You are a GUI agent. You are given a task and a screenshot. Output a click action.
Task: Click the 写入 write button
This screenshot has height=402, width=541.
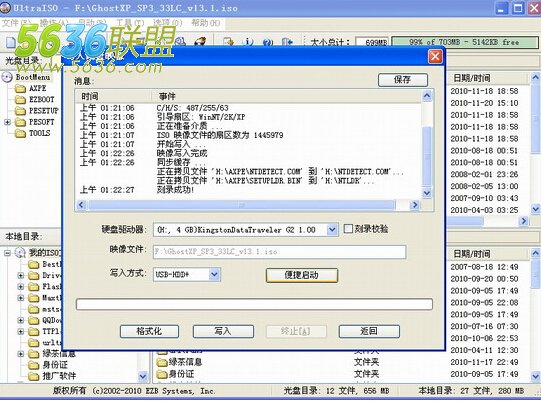pyautogui.click(x=223, y=331)
